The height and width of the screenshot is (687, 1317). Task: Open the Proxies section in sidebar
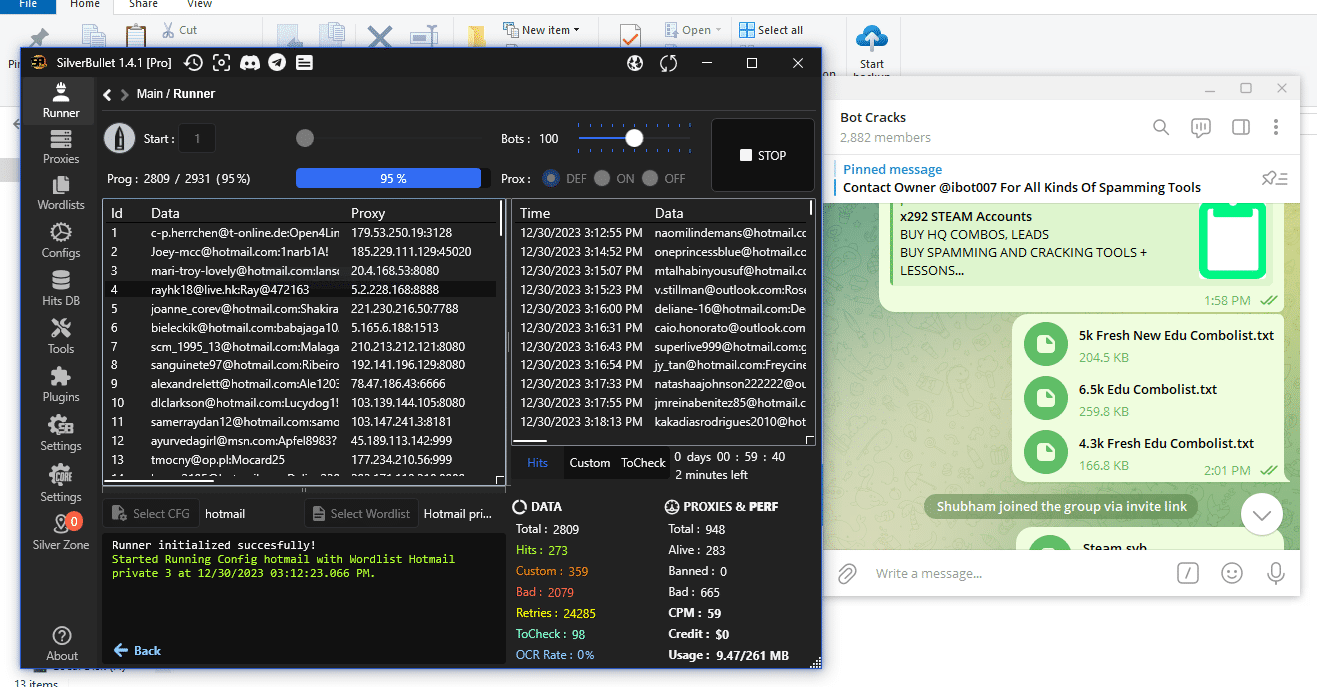tap(61, 147)
